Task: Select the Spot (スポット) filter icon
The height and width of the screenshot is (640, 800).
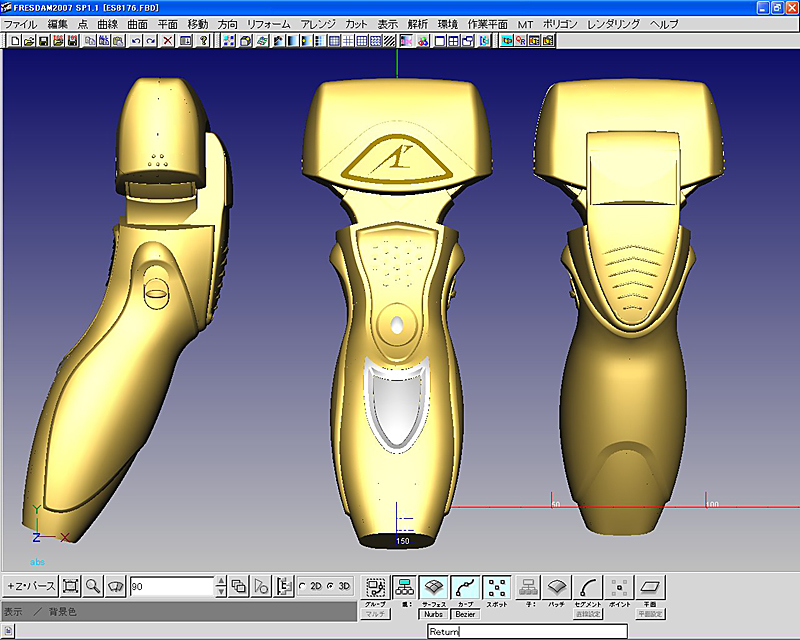Action: tap(496, 587)
